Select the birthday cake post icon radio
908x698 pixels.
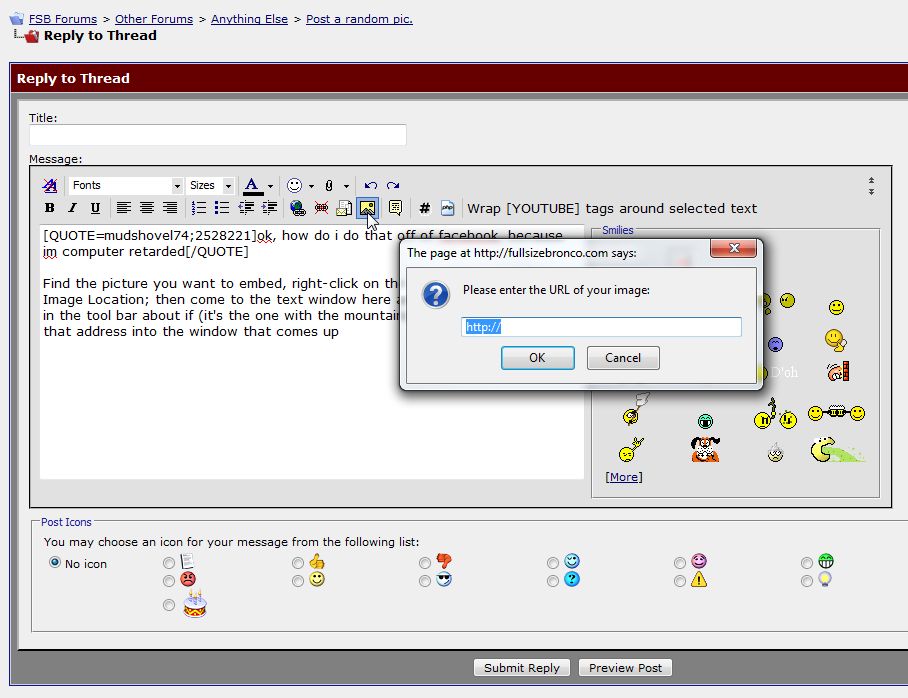(169, 605)
